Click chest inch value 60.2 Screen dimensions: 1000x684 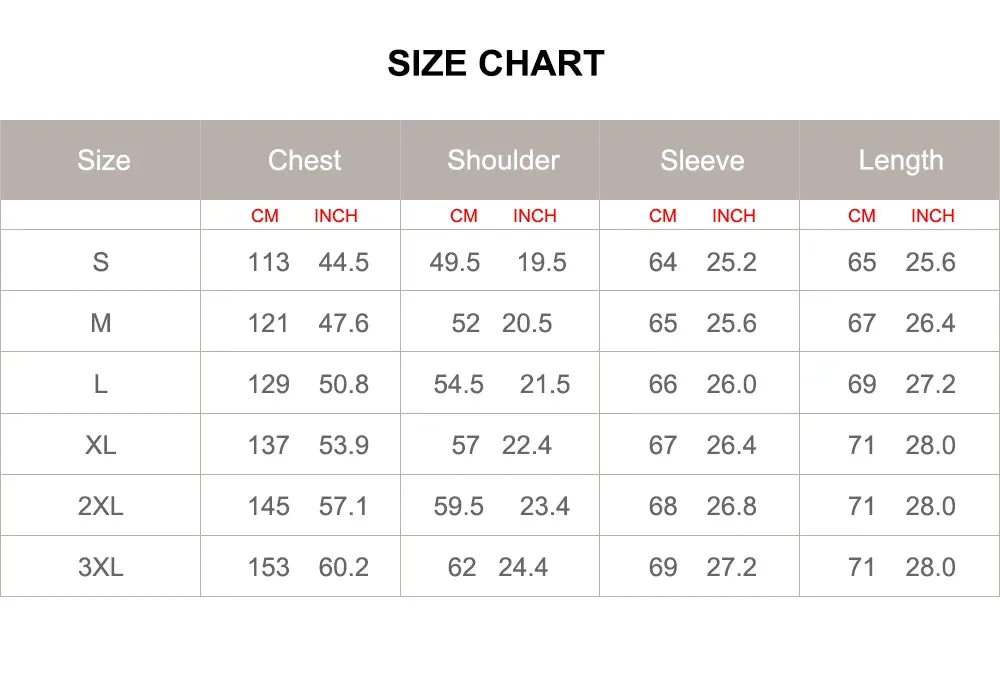coord(344,567)
